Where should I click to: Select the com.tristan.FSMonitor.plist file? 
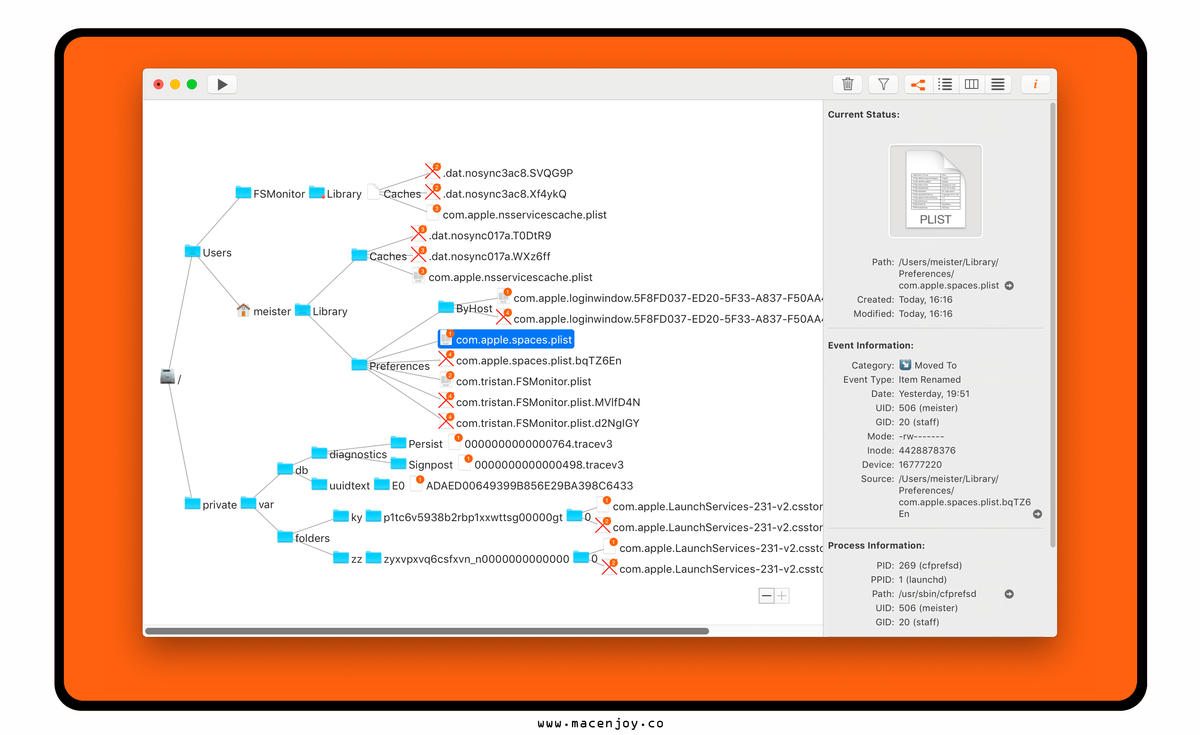tap(515, 381)
